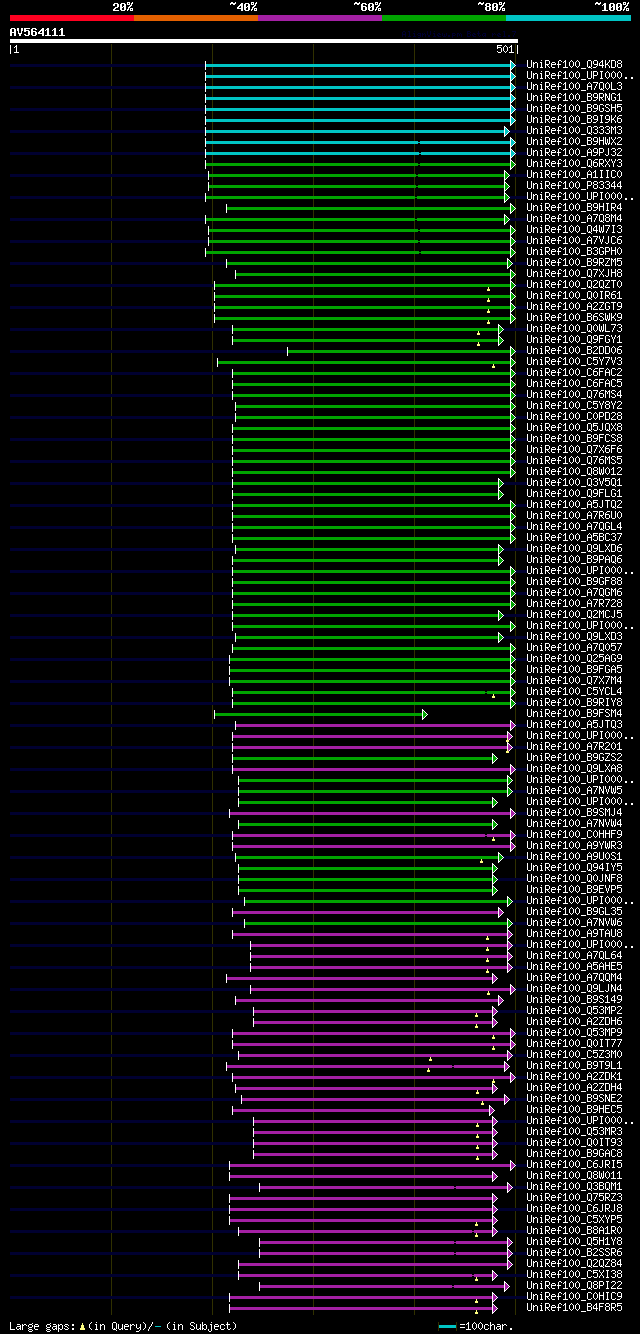Image resolution: width=640 pixels, height=1334 pixels.
Task: Select the UniRef100_A9PJ32 label
Action: (x=574, y=152)
